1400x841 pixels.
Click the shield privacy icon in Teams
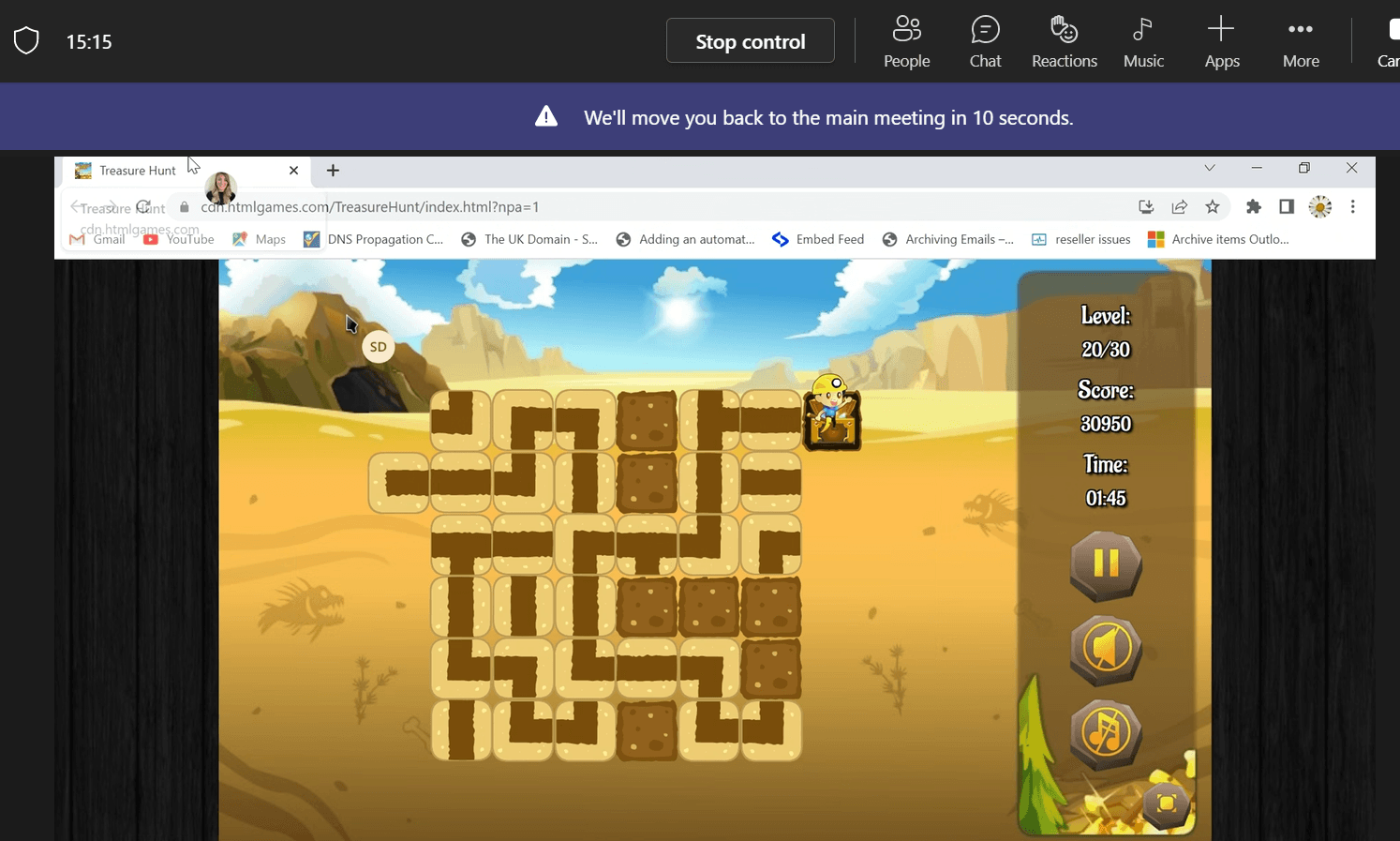[x=26, y=41]
